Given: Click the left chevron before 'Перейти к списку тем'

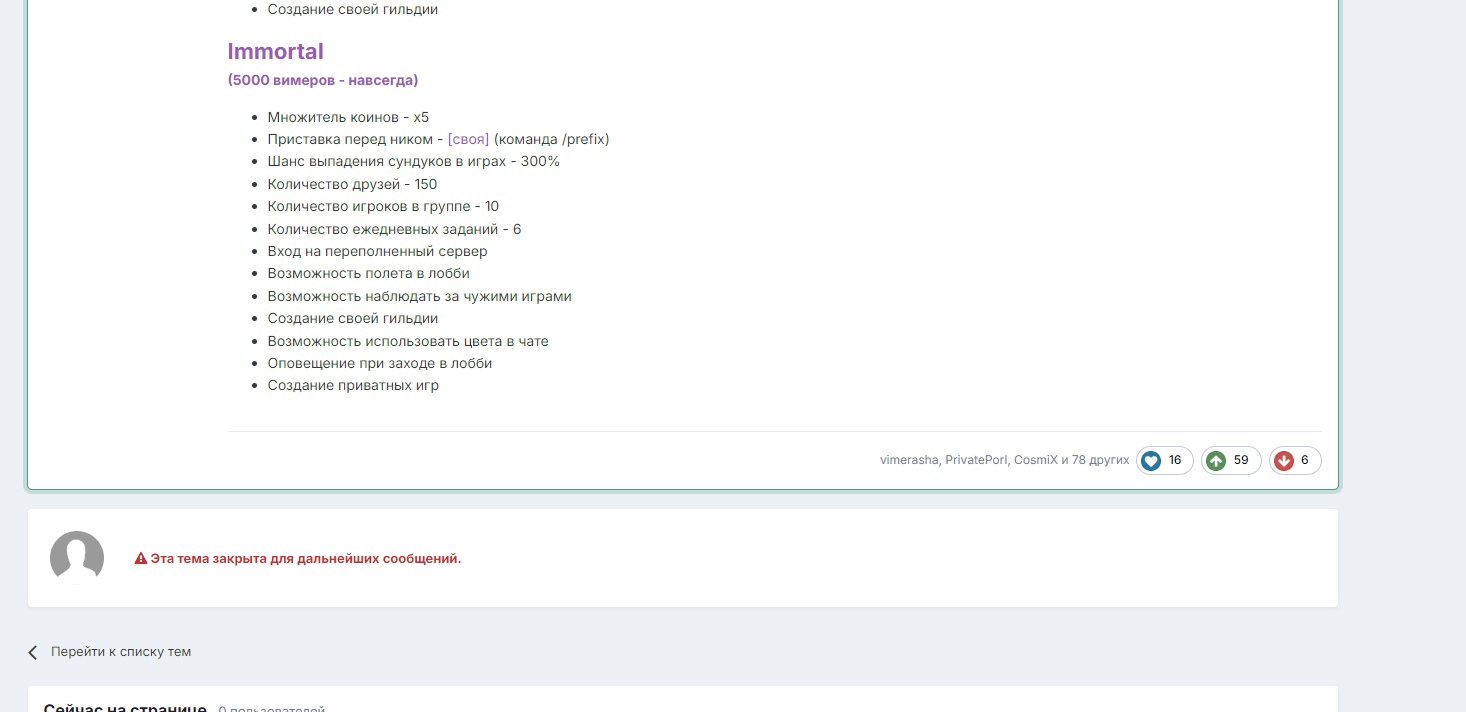Looking at the screenshot, I should (33, 652).
